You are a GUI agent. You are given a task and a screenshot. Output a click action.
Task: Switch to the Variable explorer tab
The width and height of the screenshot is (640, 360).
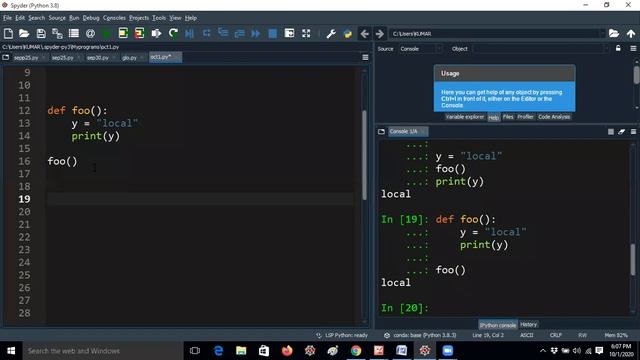(x=464, y=117)
